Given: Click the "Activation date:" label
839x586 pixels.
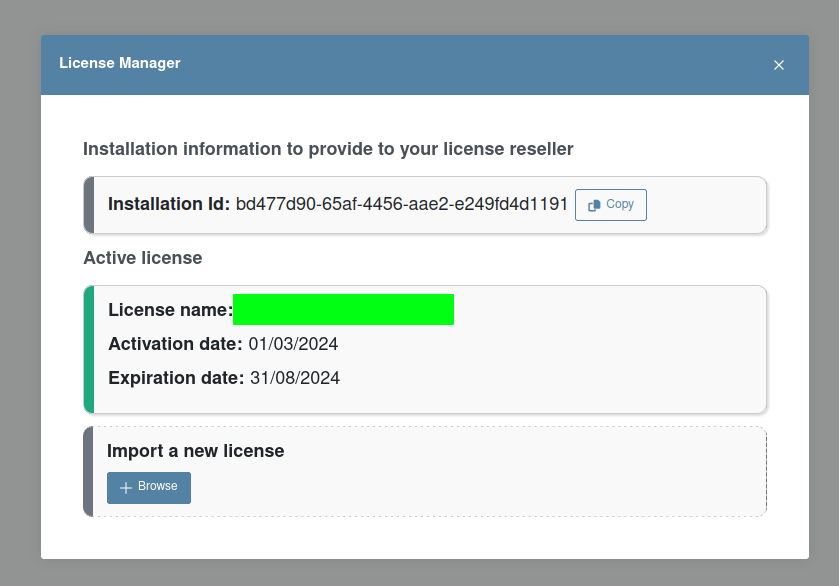Looking at the screenshot, I should click(175, 344).
